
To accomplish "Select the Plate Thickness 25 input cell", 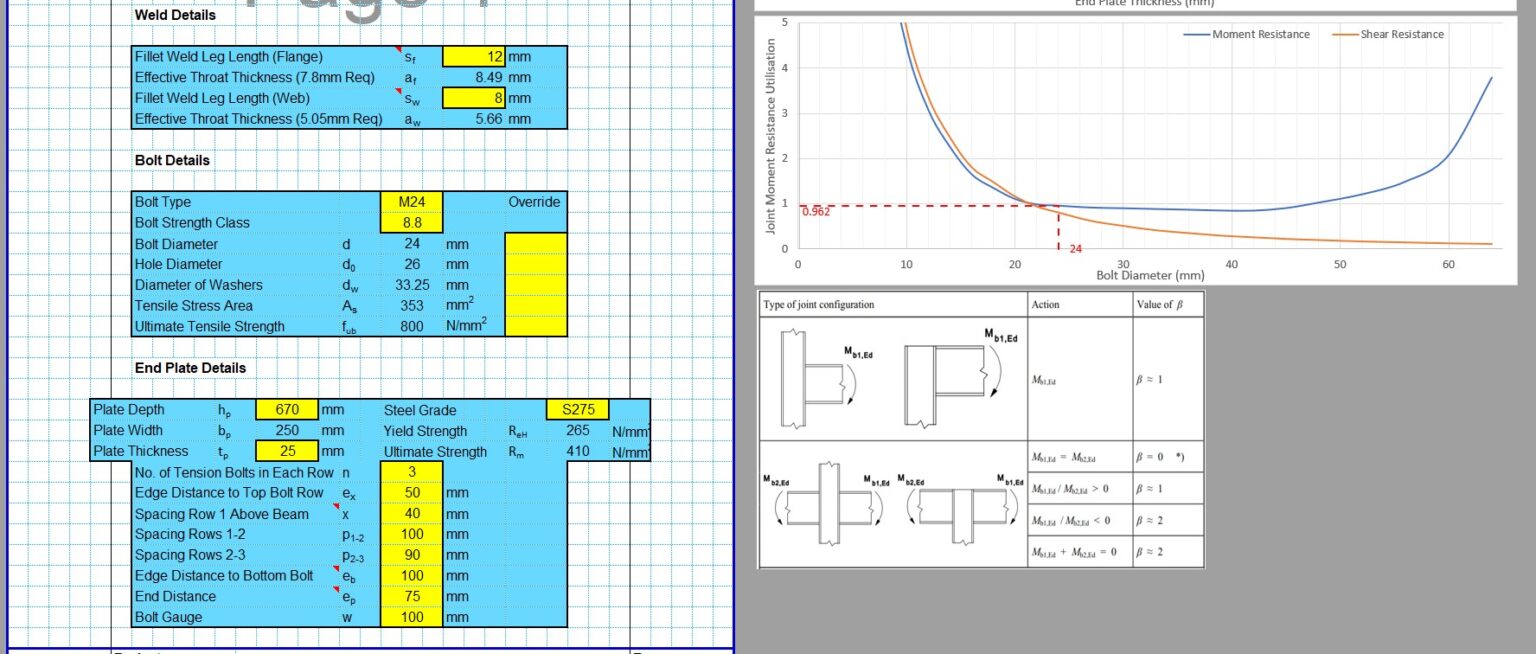I will [287, 451].
